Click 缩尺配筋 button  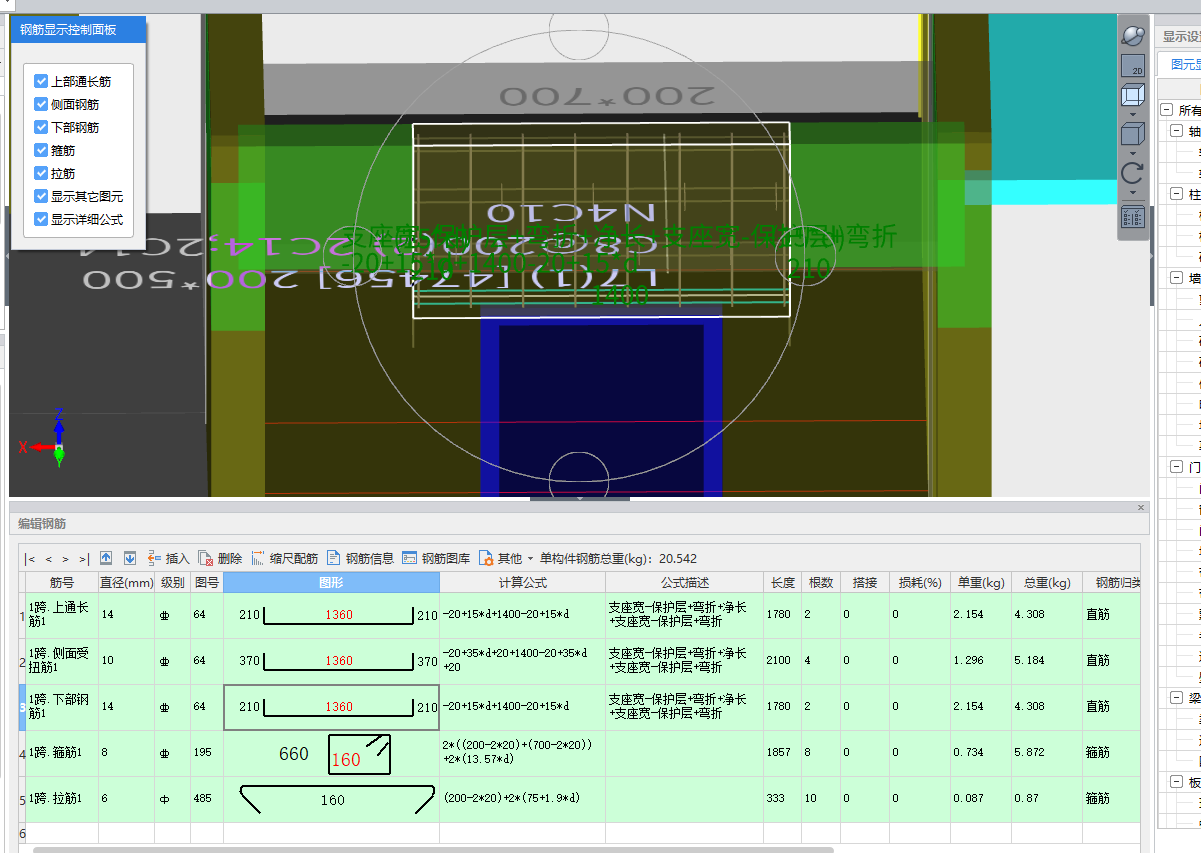(284, 558)
